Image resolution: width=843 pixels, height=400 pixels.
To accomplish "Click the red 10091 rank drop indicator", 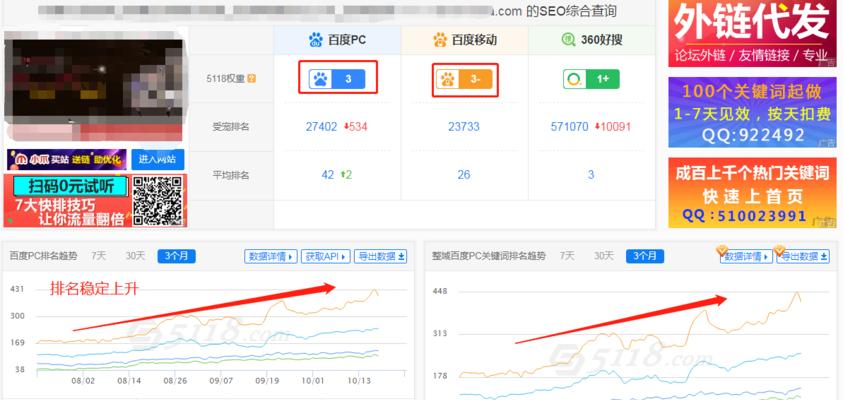I will click(x=613, y=127).
